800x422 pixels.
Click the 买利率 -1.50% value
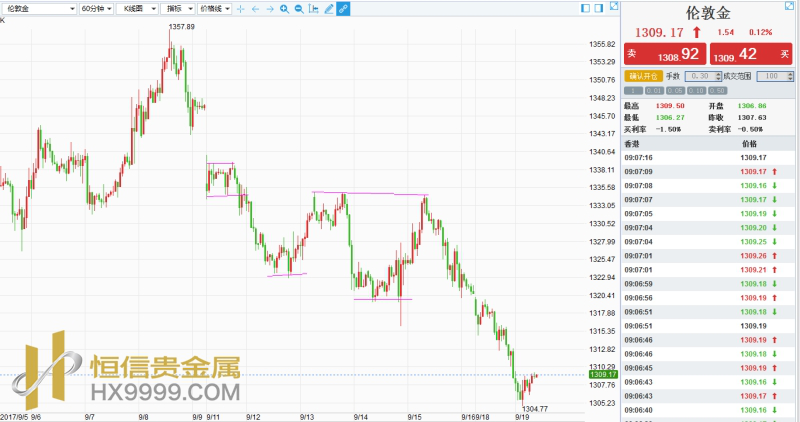coord(668,129)
